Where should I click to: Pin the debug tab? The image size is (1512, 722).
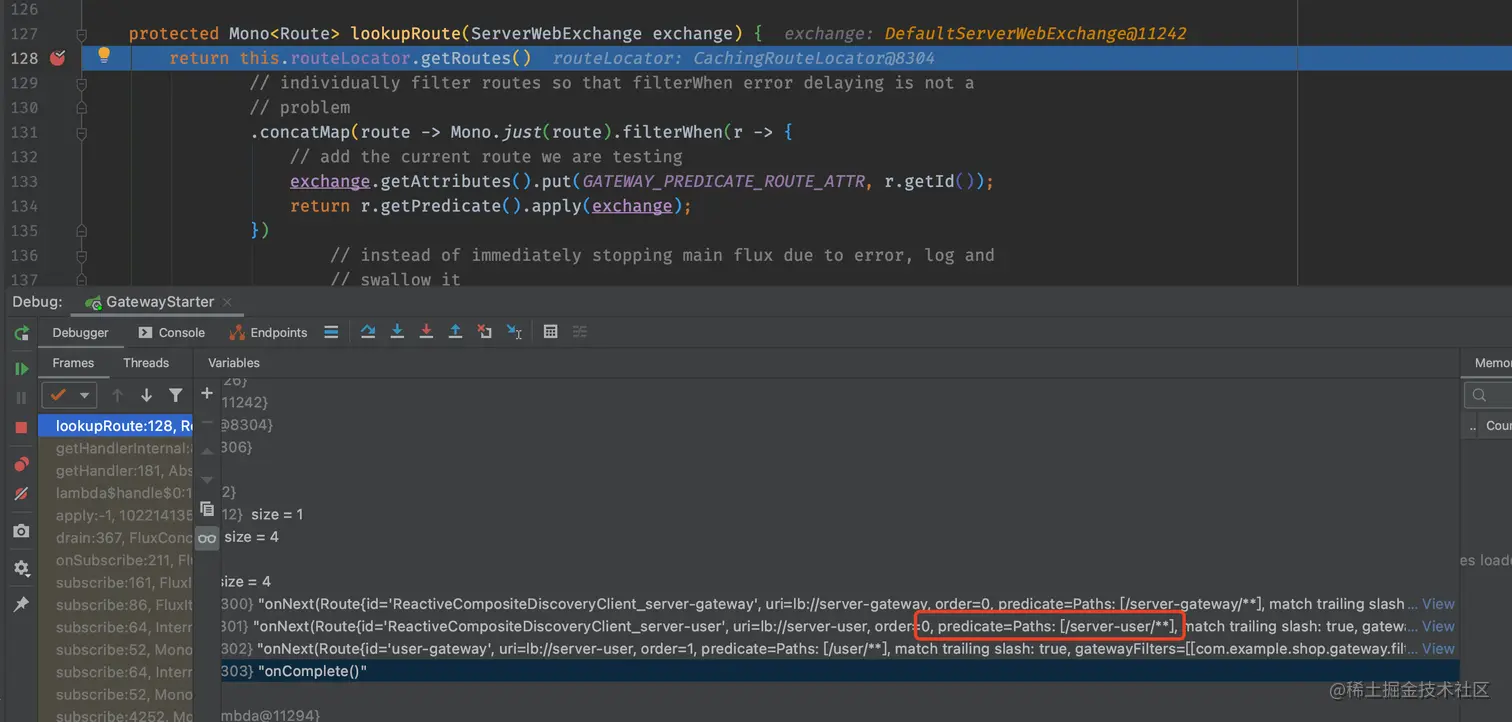21,604
